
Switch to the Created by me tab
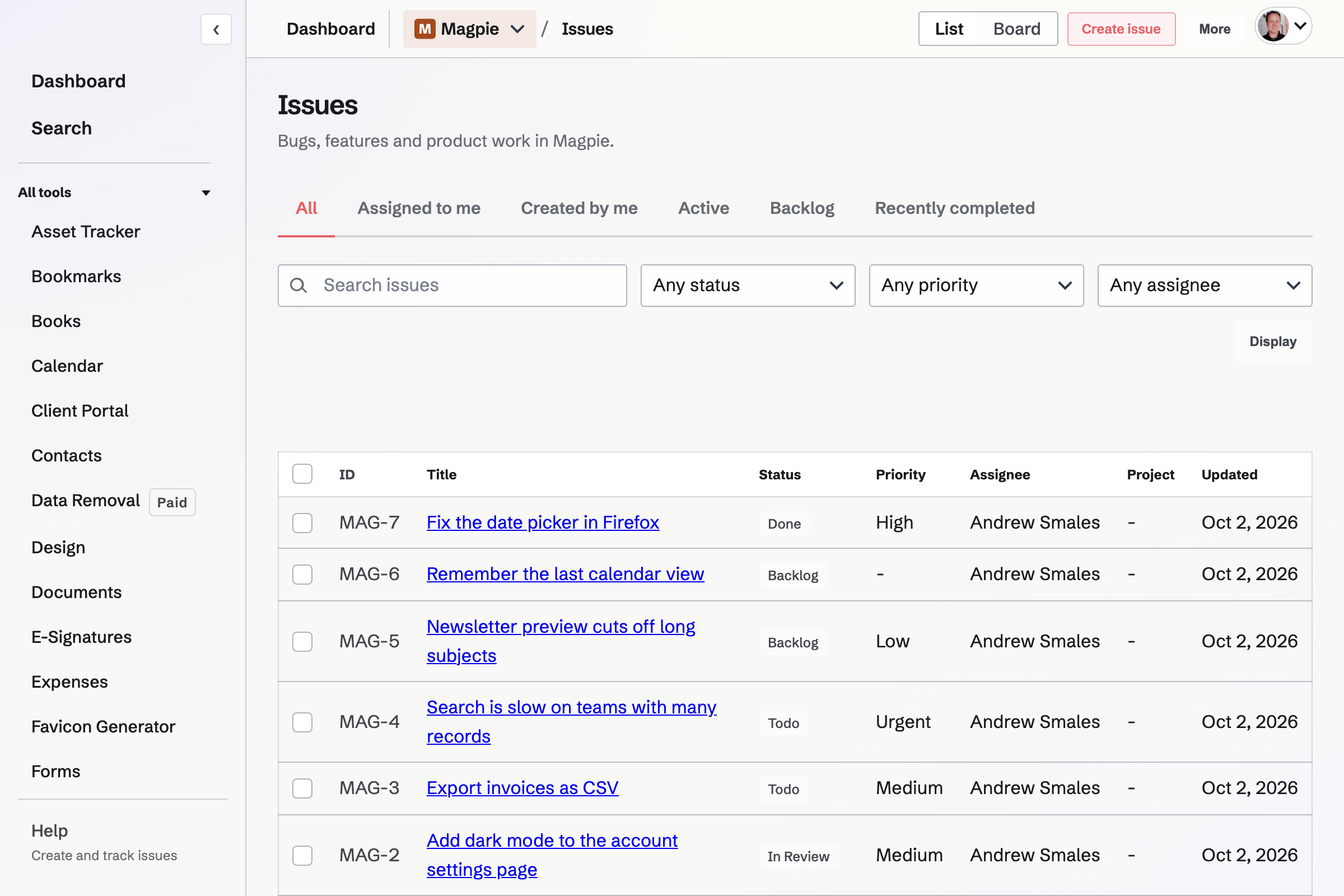[579, 208]
